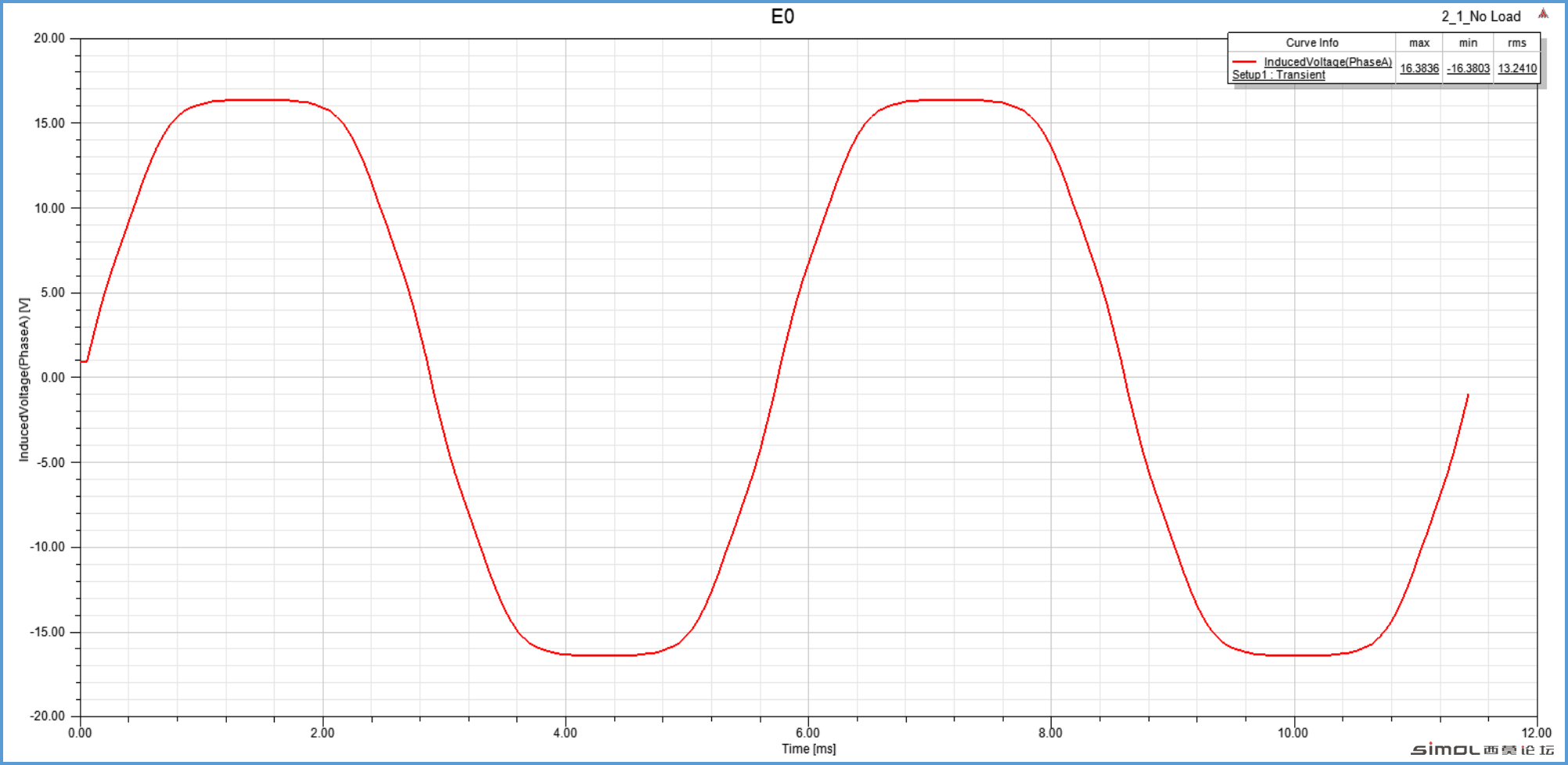Click the -15.00 Y-axis tick label
The height and width of the screenshot is (765, 1568).
coord(48,632)
